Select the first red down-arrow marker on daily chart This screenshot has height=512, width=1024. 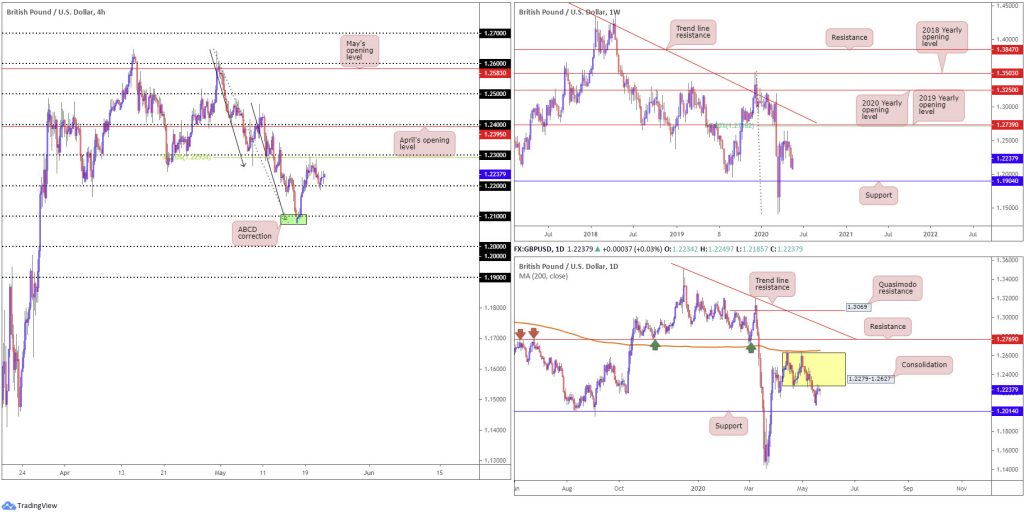pos(520,334)
